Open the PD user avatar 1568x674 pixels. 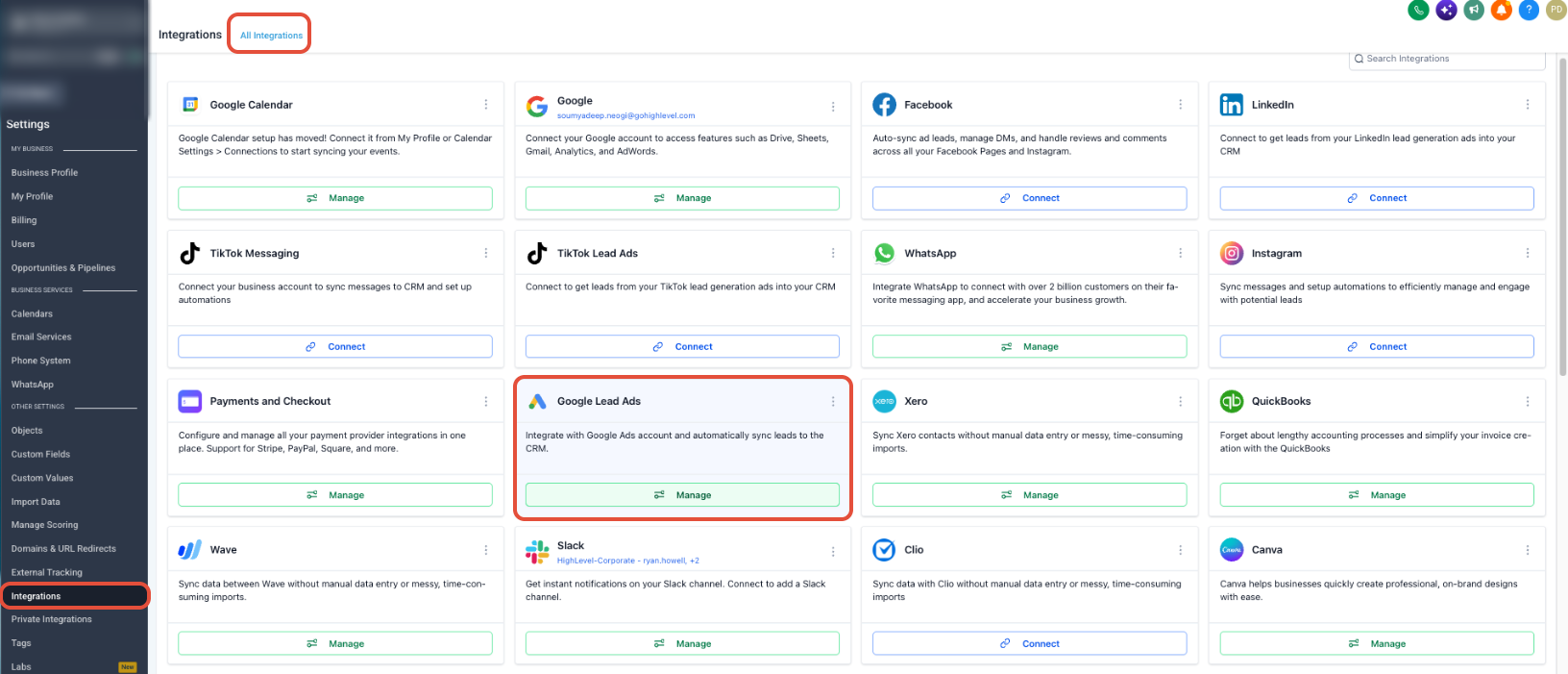pos(1556,10)
